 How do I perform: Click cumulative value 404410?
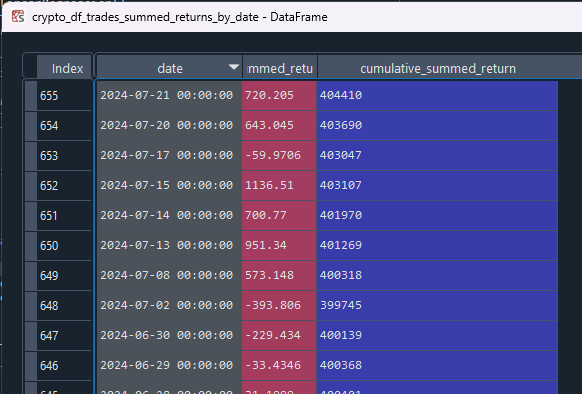tap(437, 95)
